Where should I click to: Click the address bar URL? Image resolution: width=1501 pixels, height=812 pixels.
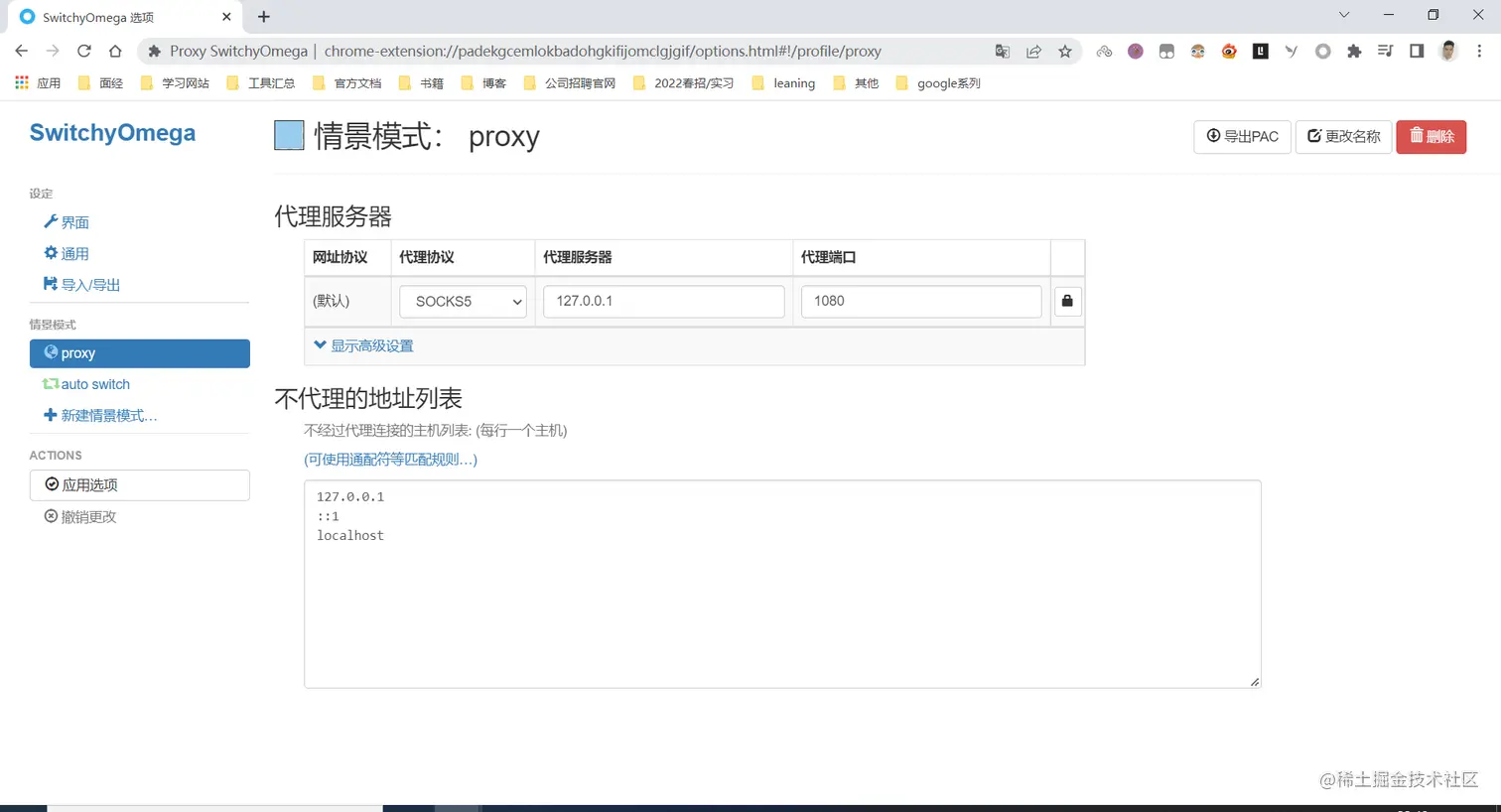pos(603,52)
